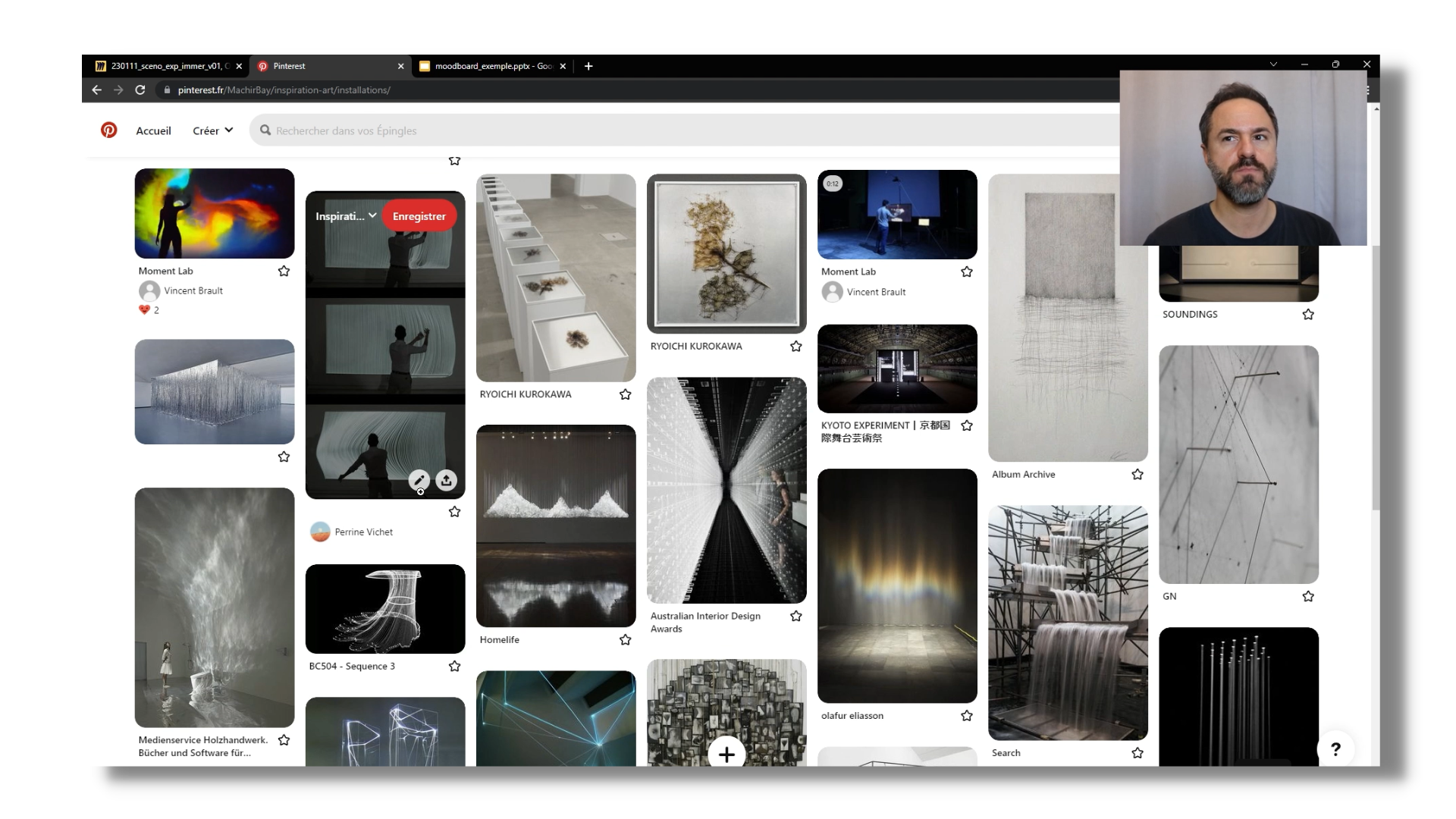Open the KYOTO EXPERIMENT hall image
The image size is (1456, 819).
click(897, 369)
